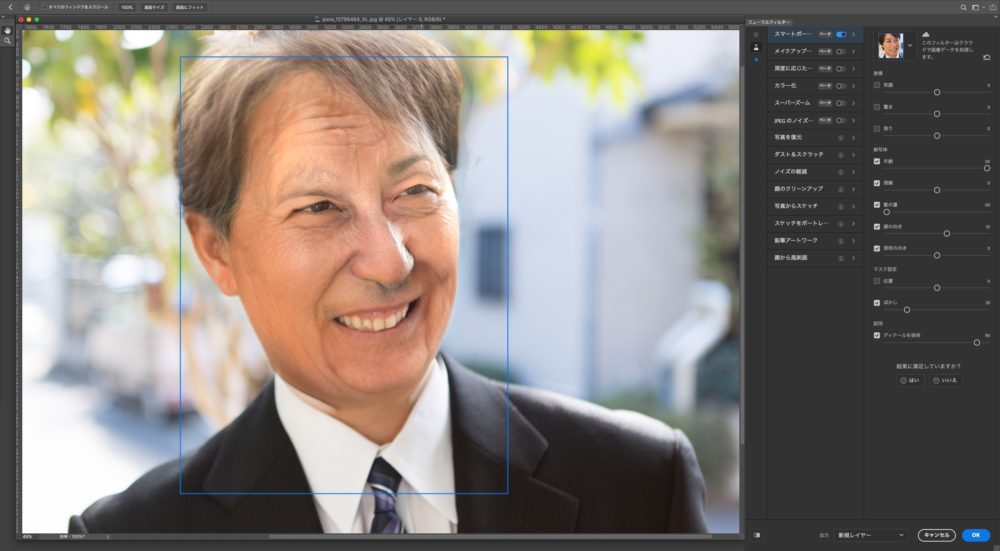Screen dimensions: 1000x551
Task: Click download icon for 鉛筆アートワーク filter
Action: pyautogui.click(x=841, y=241)
